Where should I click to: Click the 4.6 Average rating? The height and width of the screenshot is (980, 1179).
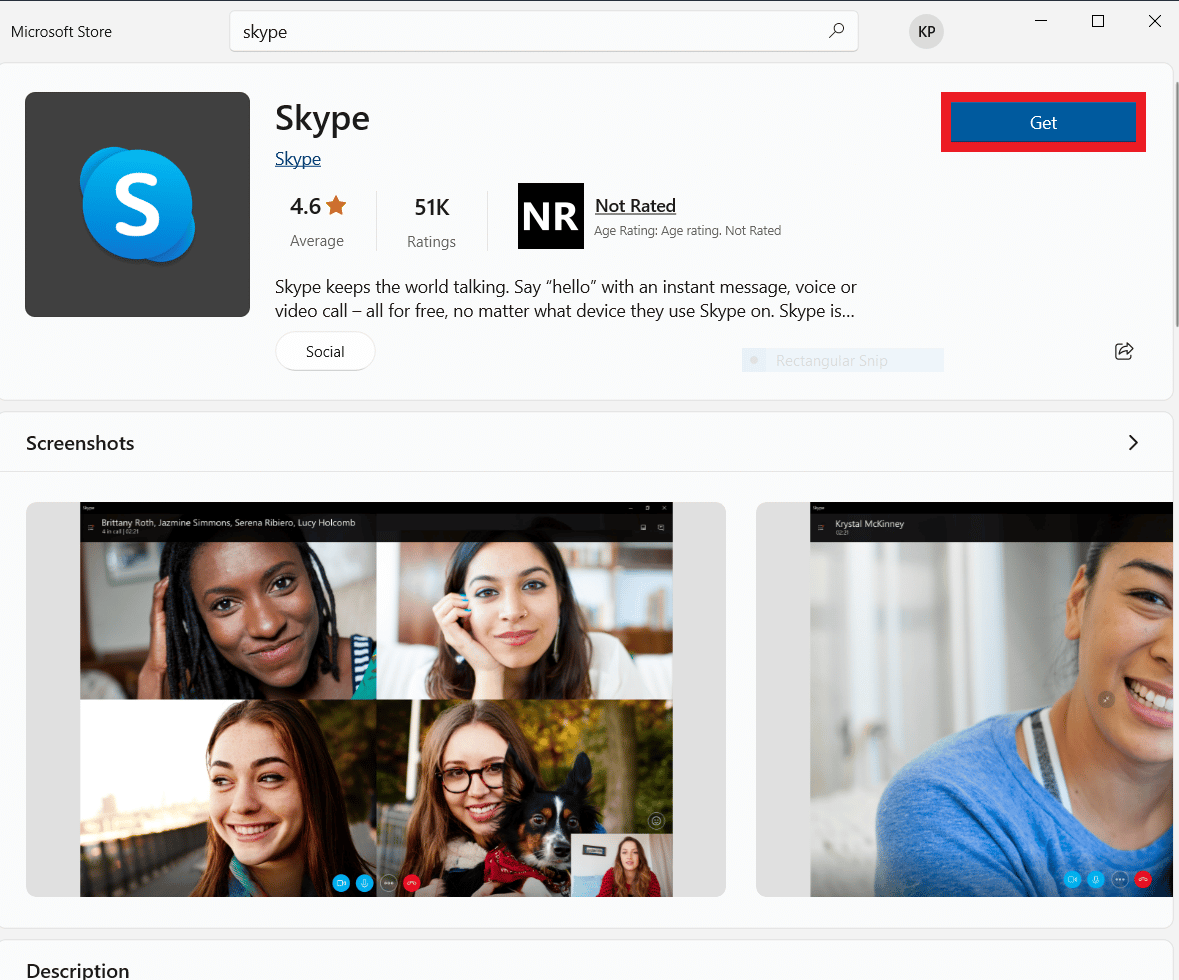coord(317,220)
